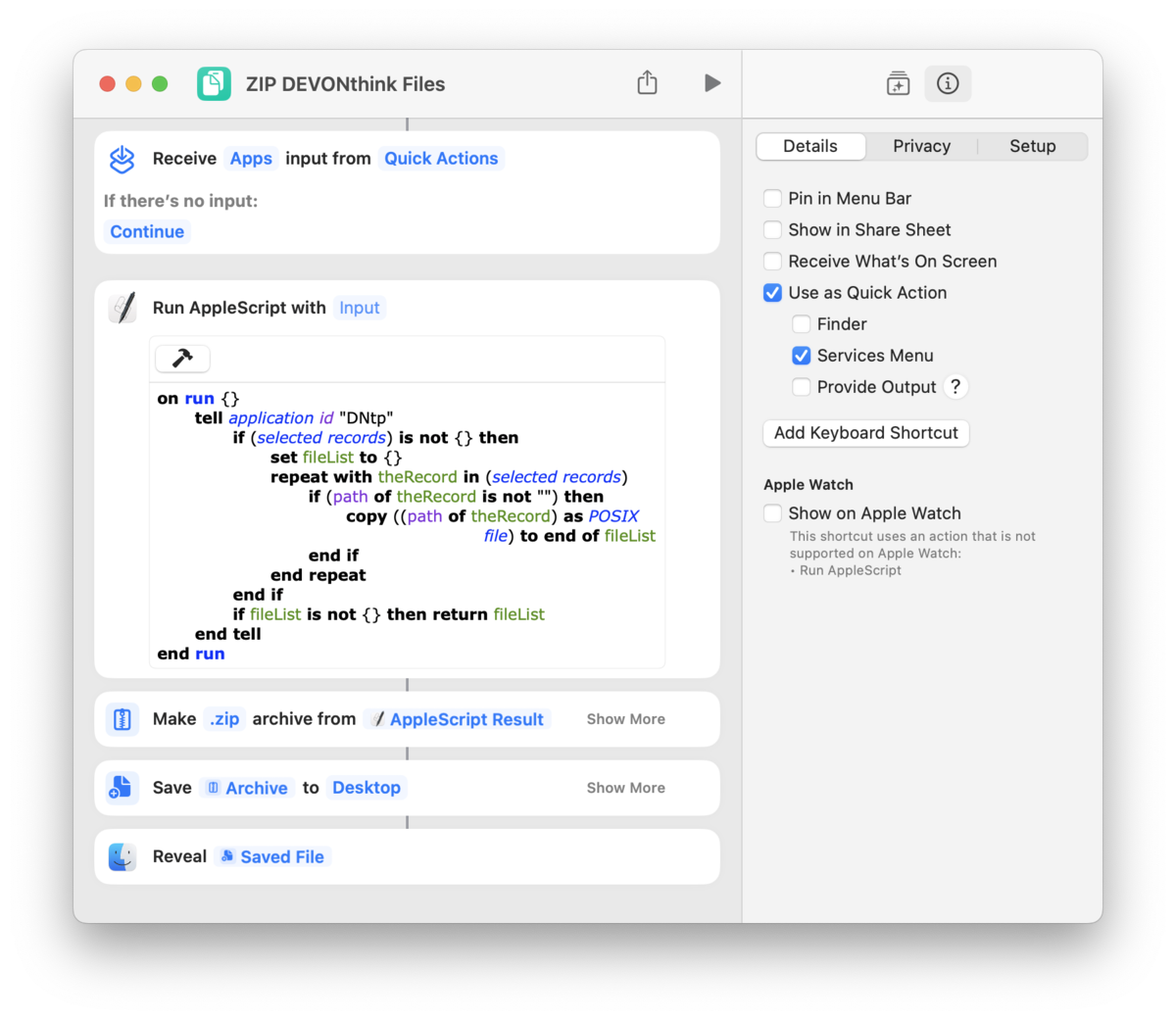Click the Run AppleScript action icon

pyautogui.click(x=122, y=308)
